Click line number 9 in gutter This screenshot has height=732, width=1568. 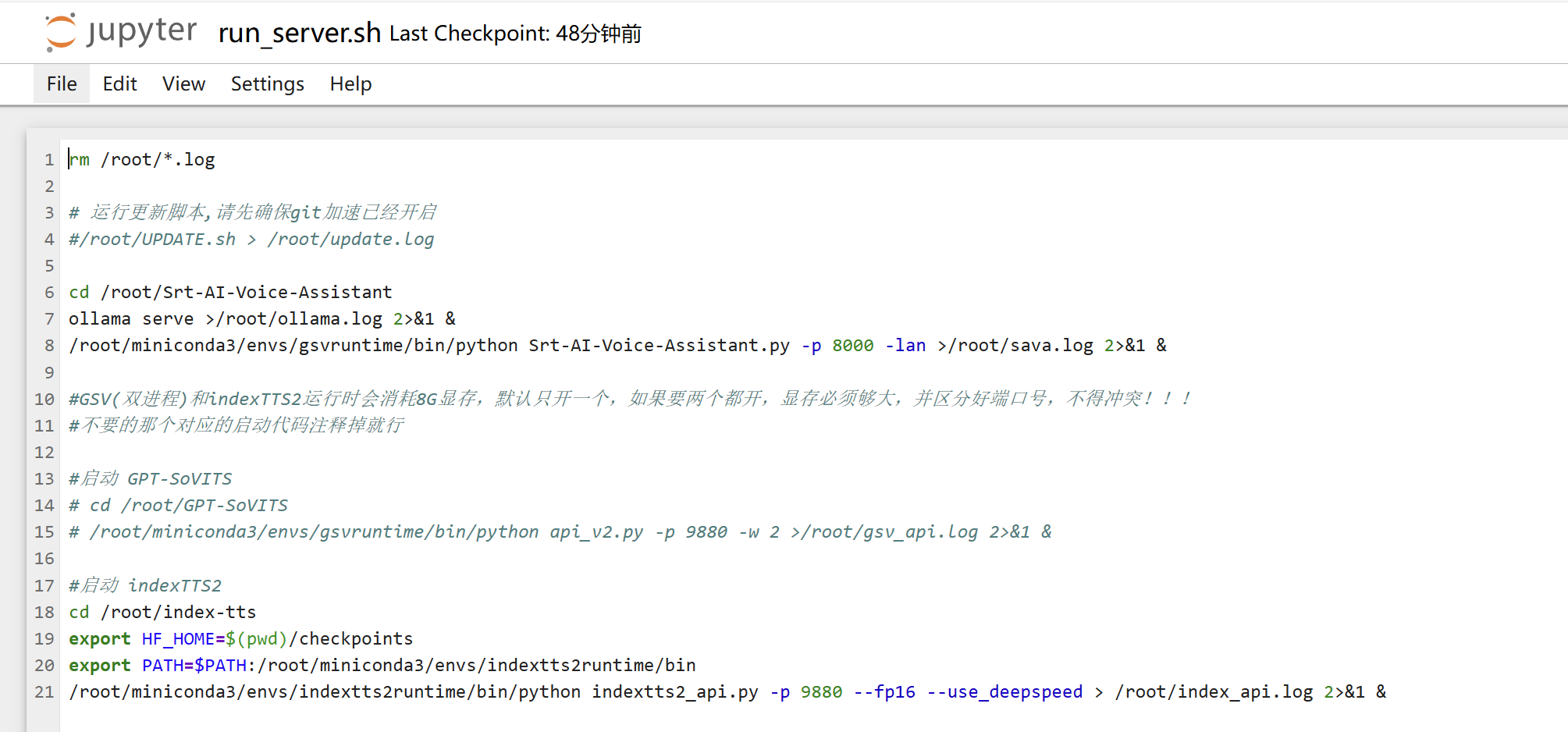(49, 373)
